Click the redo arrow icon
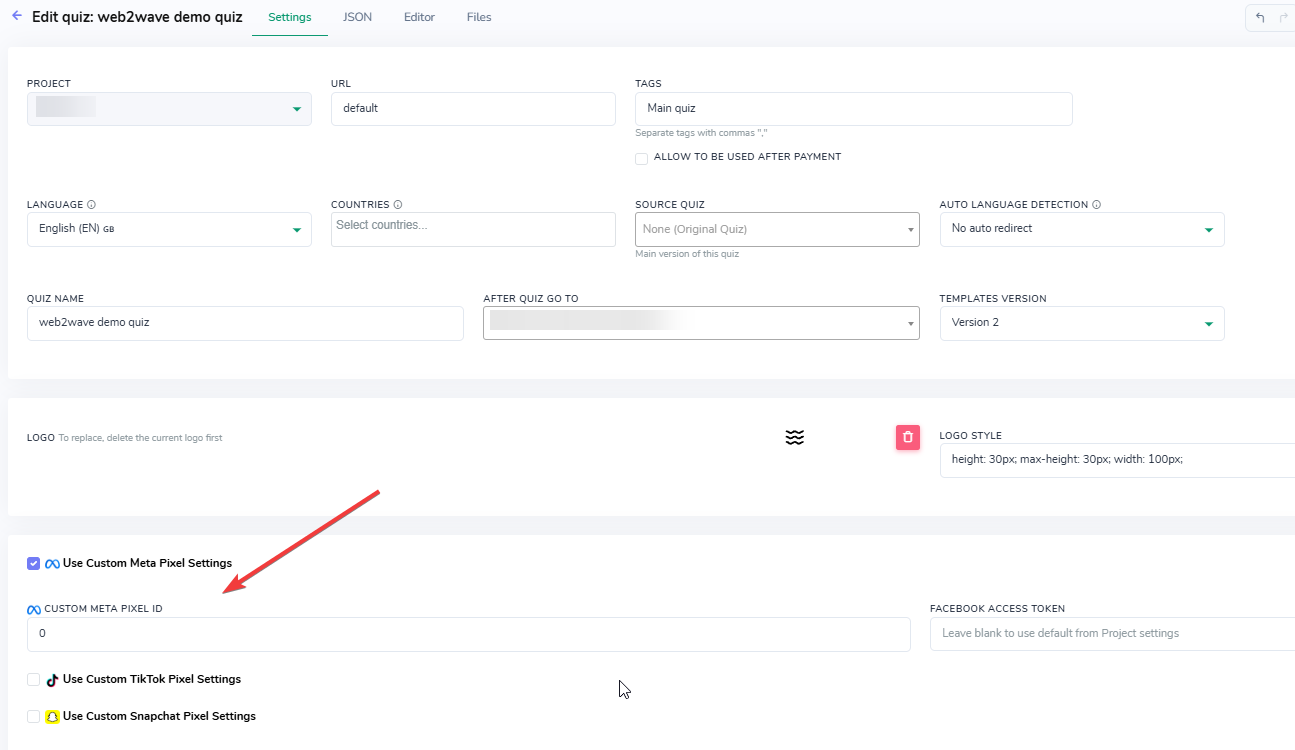The height and width of the screenshot is (750, 1295). click(x=1284, y=17)
